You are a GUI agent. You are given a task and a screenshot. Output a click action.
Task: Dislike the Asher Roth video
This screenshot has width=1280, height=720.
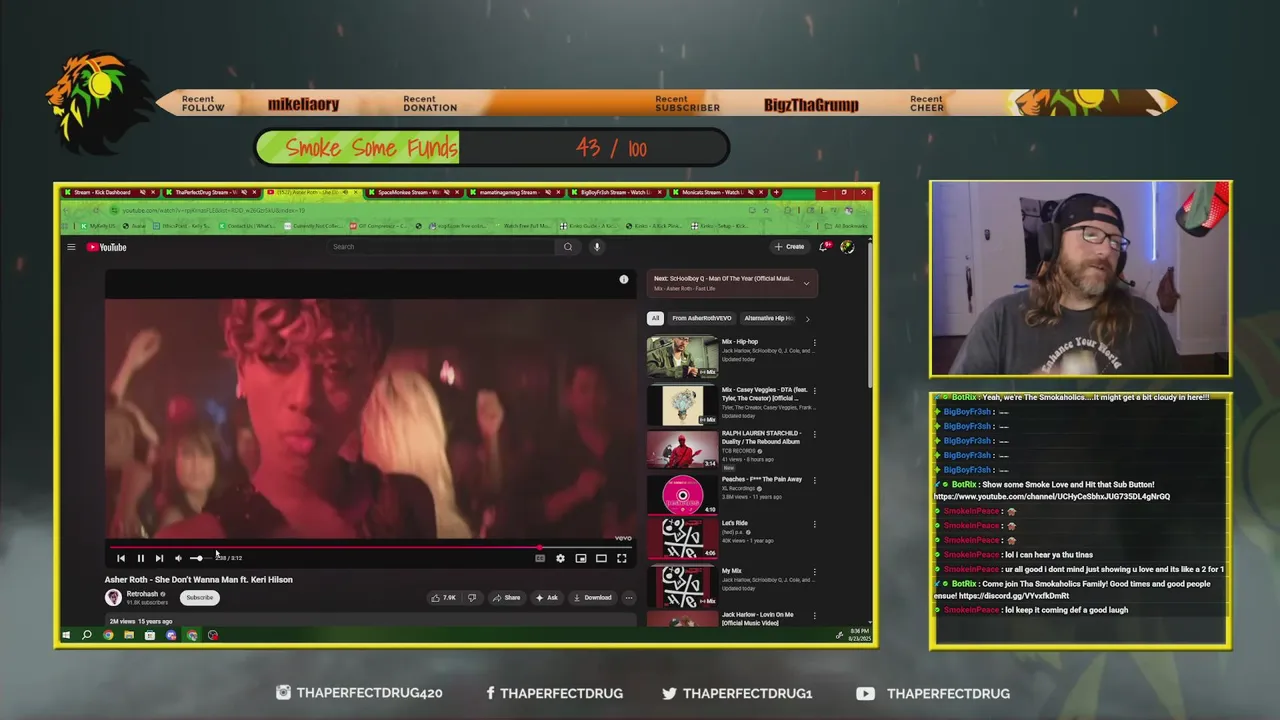(472, 598)
